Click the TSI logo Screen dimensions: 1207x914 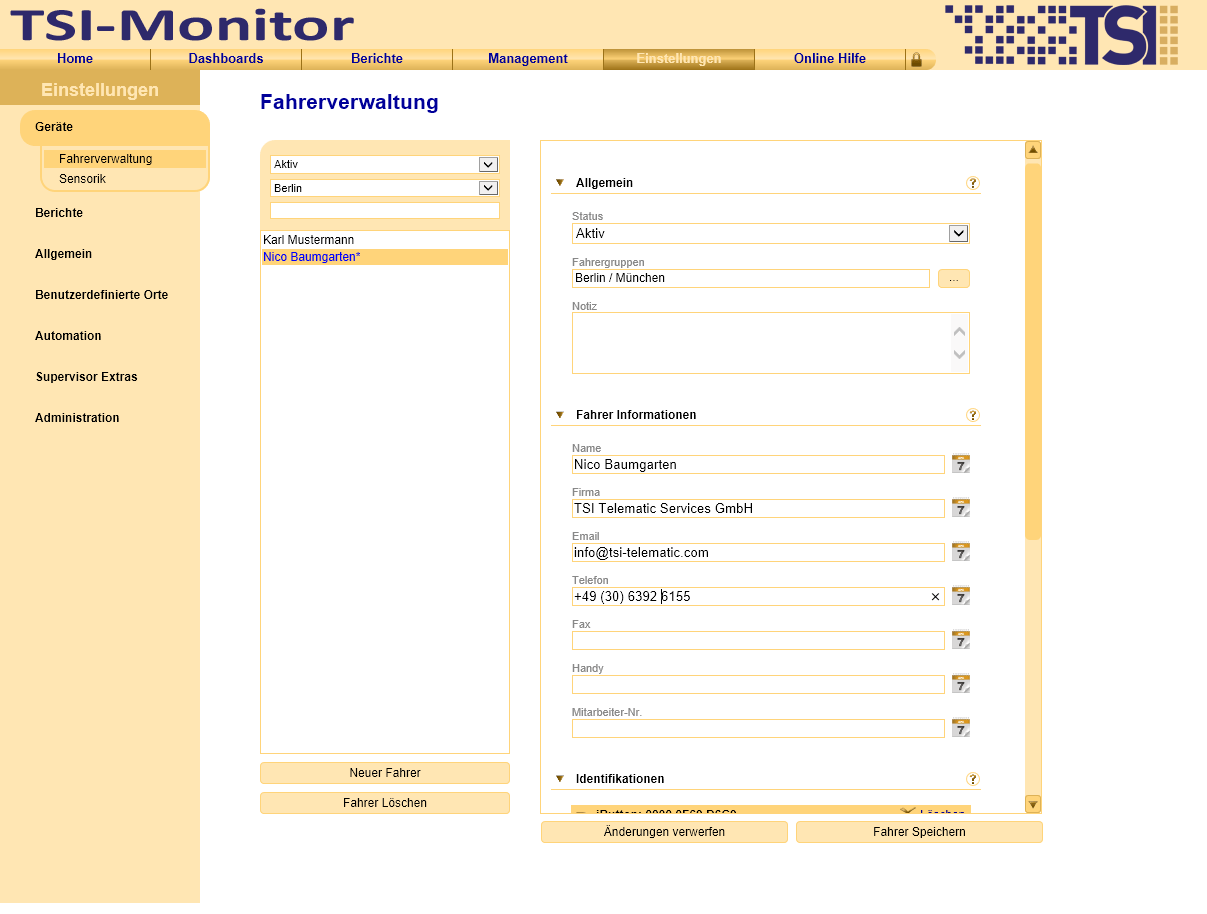1061,35
